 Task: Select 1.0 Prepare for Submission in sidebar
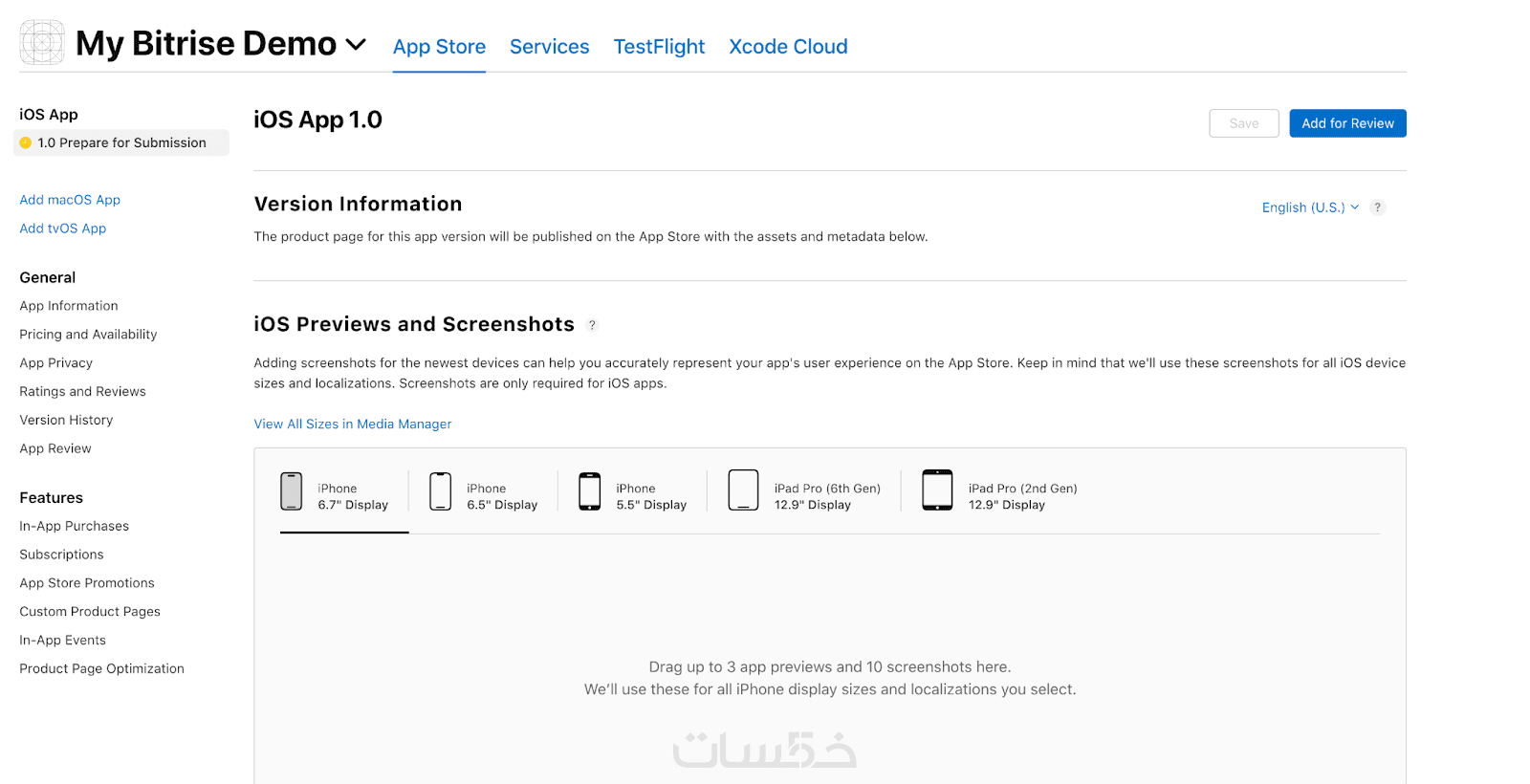coord(121,143)
